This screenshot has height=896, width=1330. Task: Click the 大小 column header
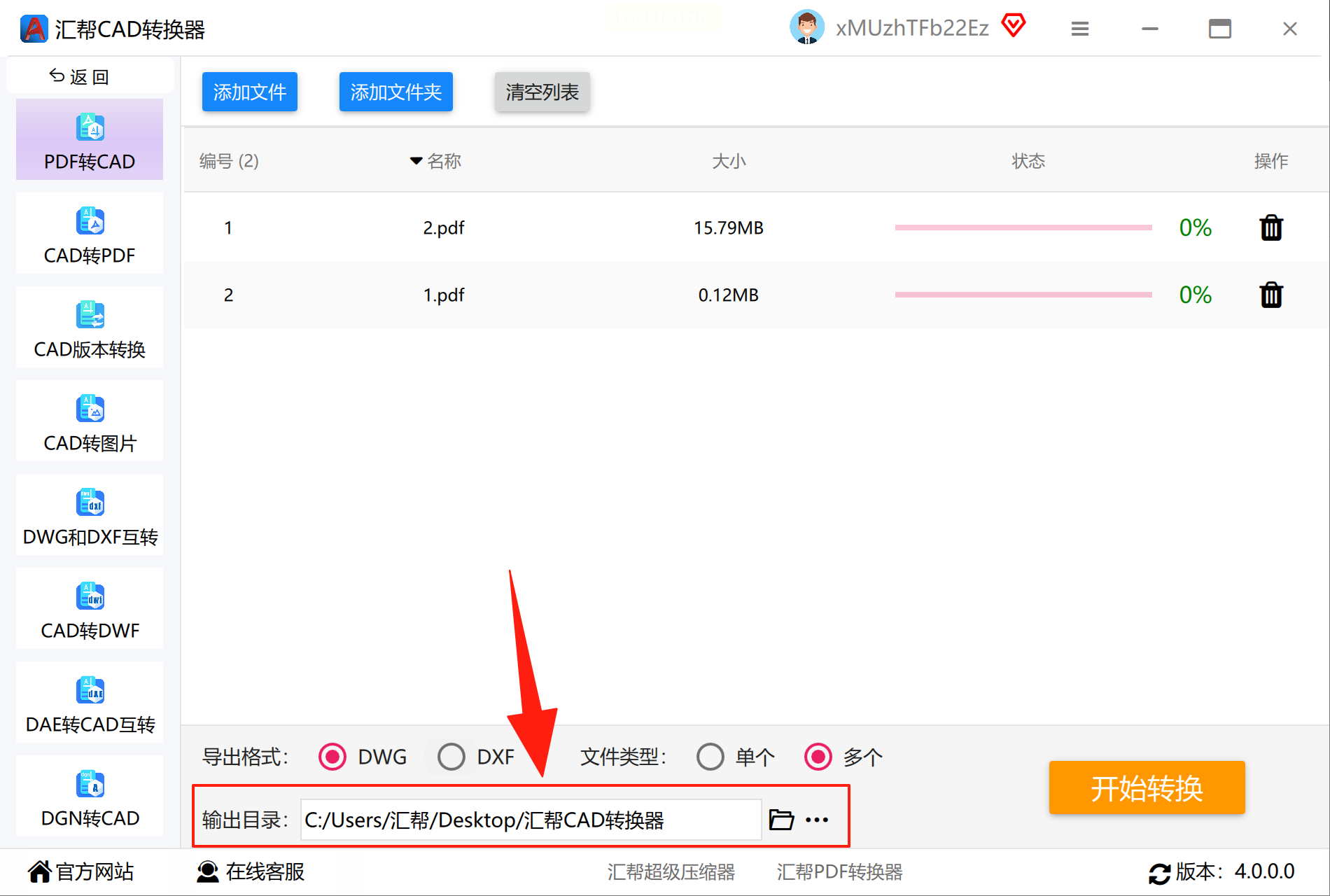tap(729, 161)
